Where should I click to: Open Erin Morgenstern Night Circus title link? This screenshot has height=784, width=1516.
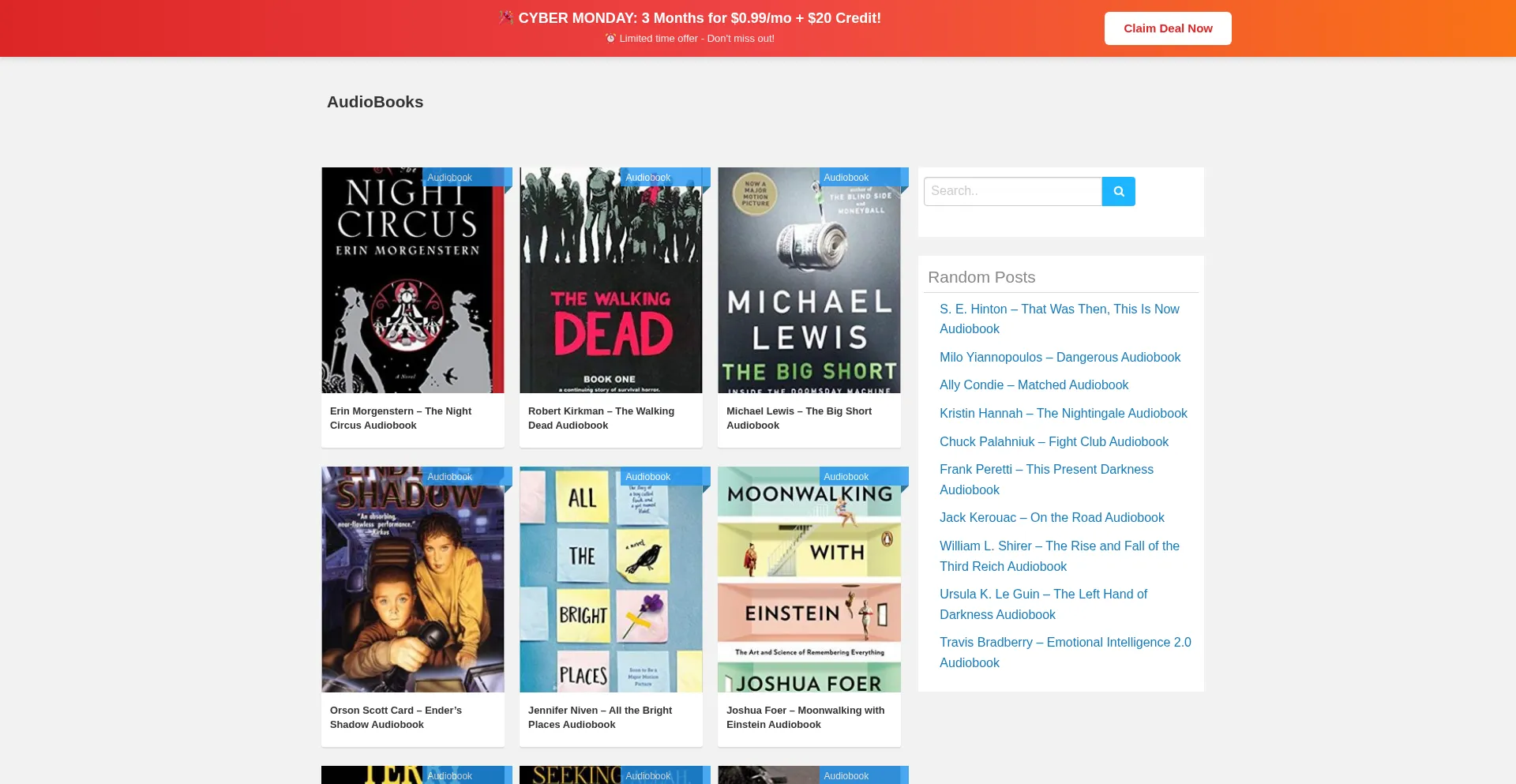(x=400, y=418)
